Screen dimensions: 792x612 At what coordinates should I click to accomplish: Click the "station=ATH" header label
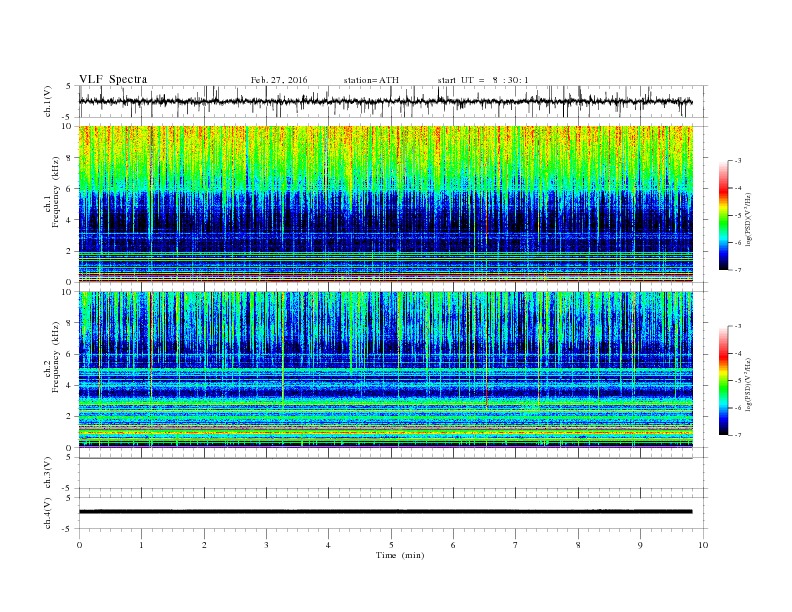tap(371, 80)
